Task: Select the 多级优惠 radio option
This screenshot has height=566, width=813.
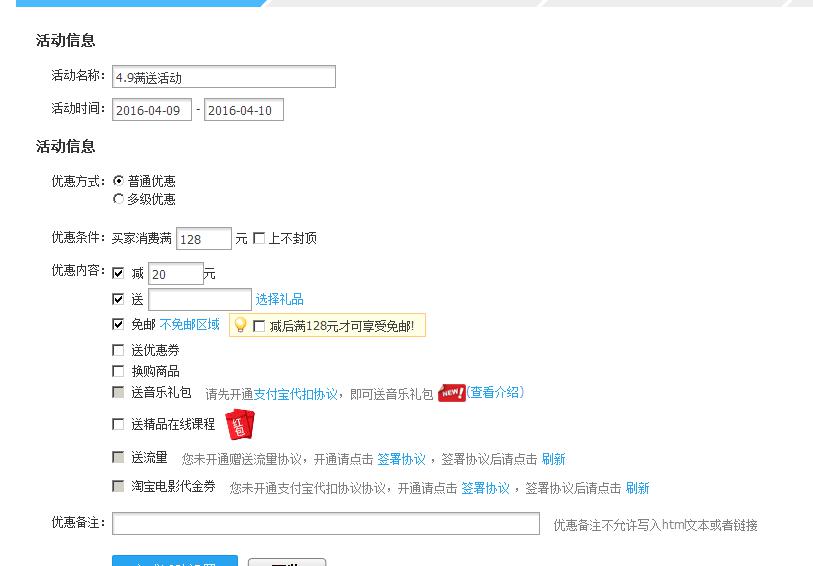Action: pos(119,199)
